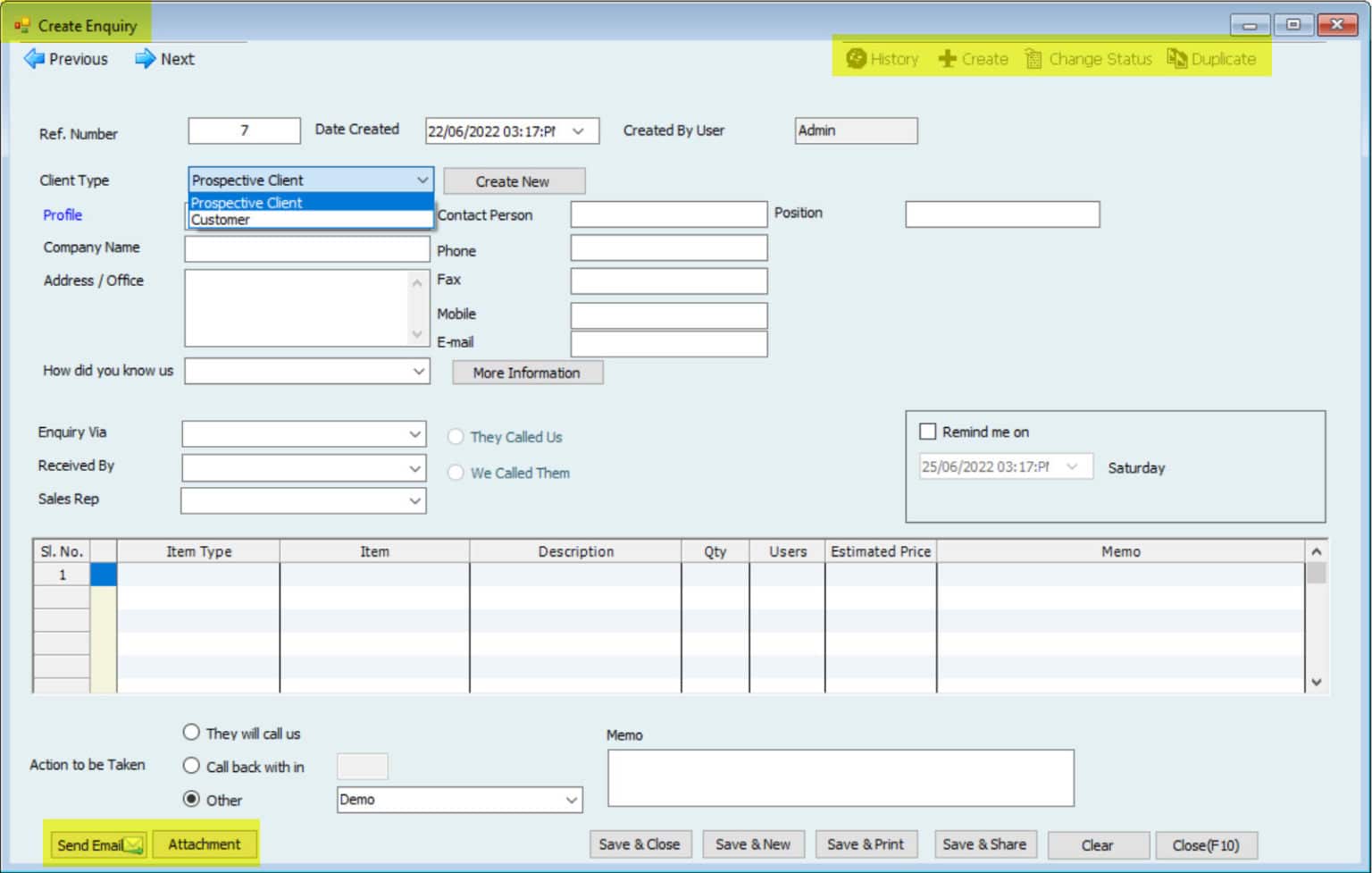The height and width of the screenshot is (873, 1372).
Task: Choose the They will call us option
Action: [x=191, y=733]
